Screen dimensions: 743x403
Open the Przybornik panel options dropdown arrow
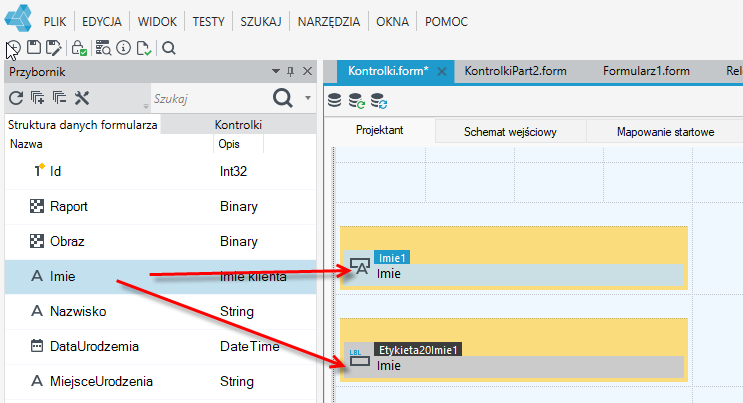(276, 71)
